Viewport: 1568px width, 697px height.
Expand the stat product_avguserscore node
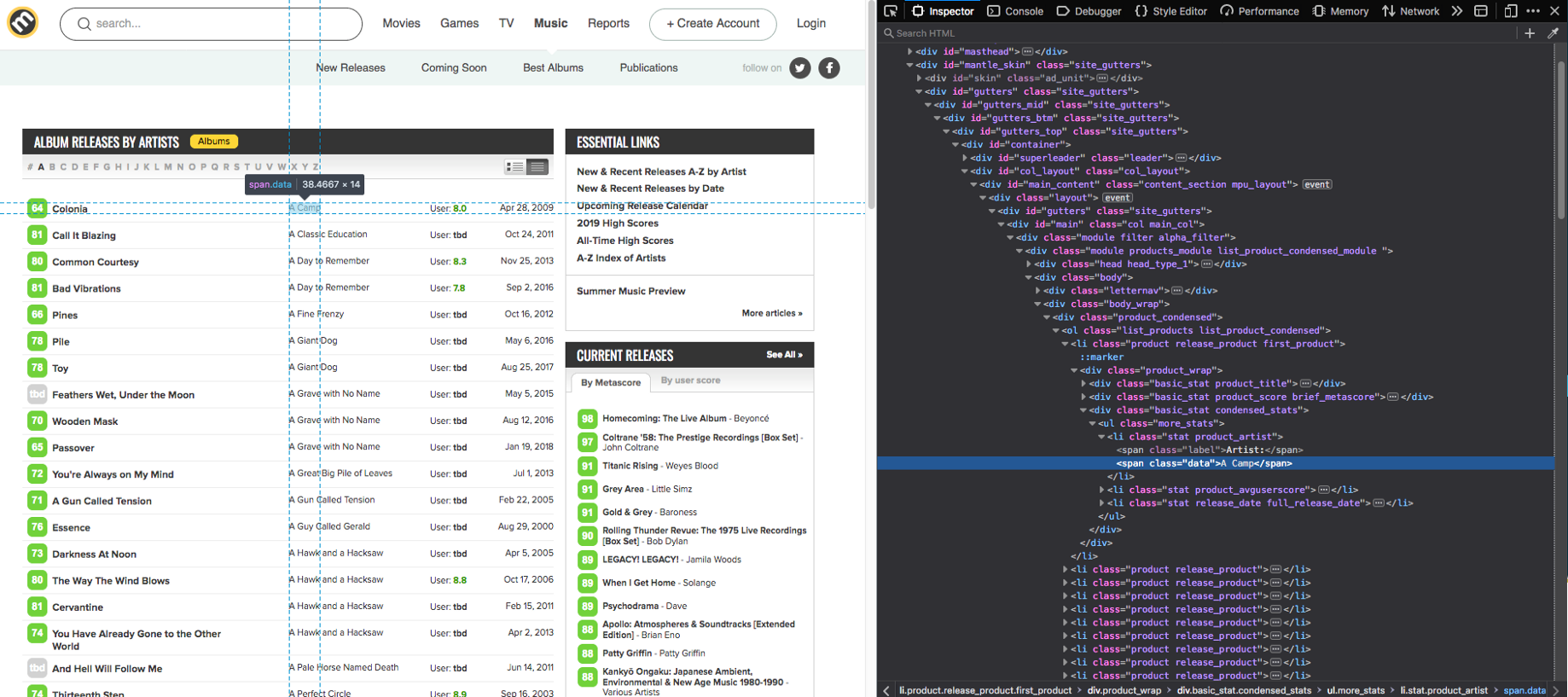tap(1101, 490)
